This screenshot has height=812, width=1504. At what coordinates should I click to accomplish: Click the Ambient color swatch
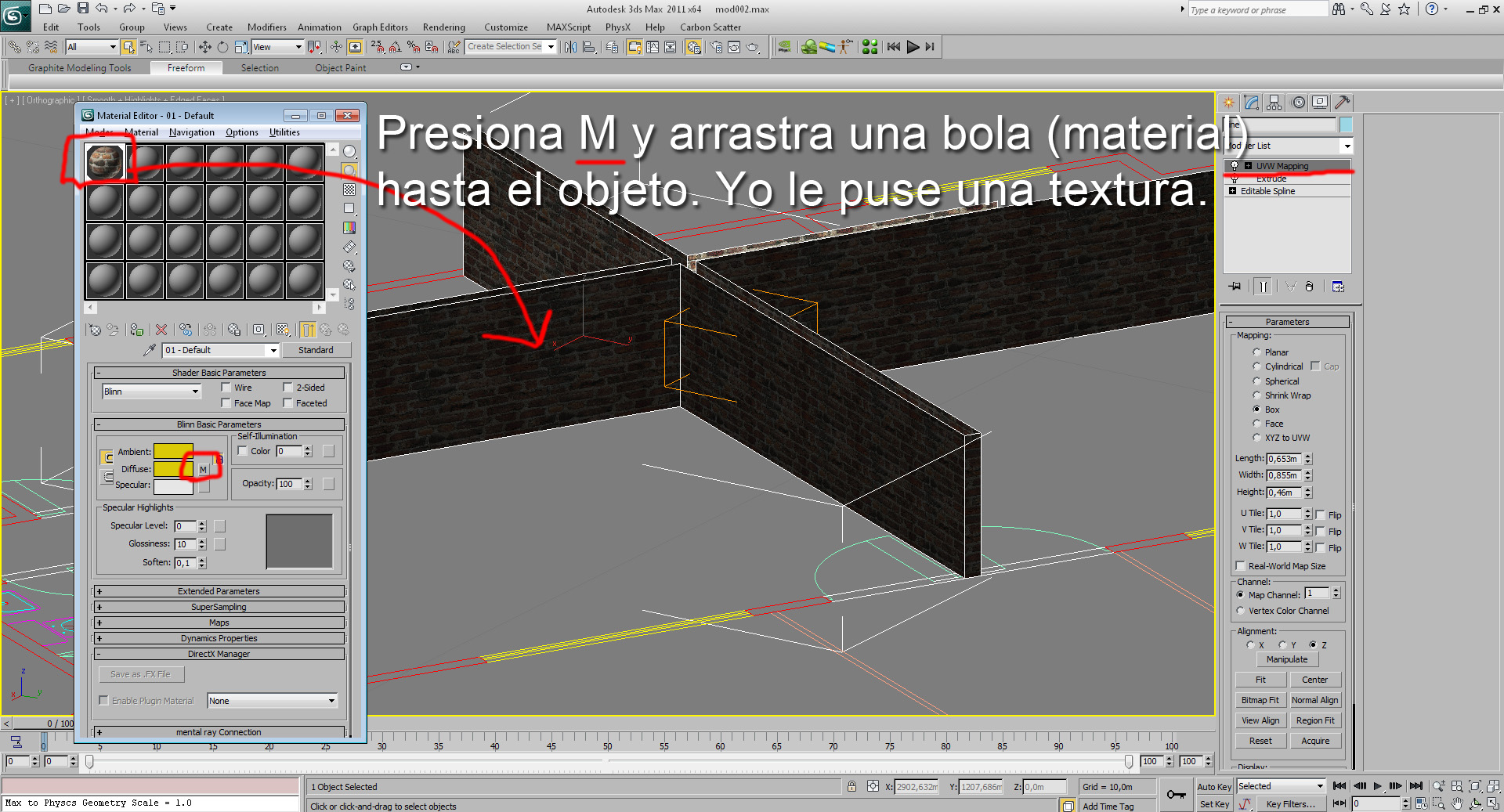[173, 451]
